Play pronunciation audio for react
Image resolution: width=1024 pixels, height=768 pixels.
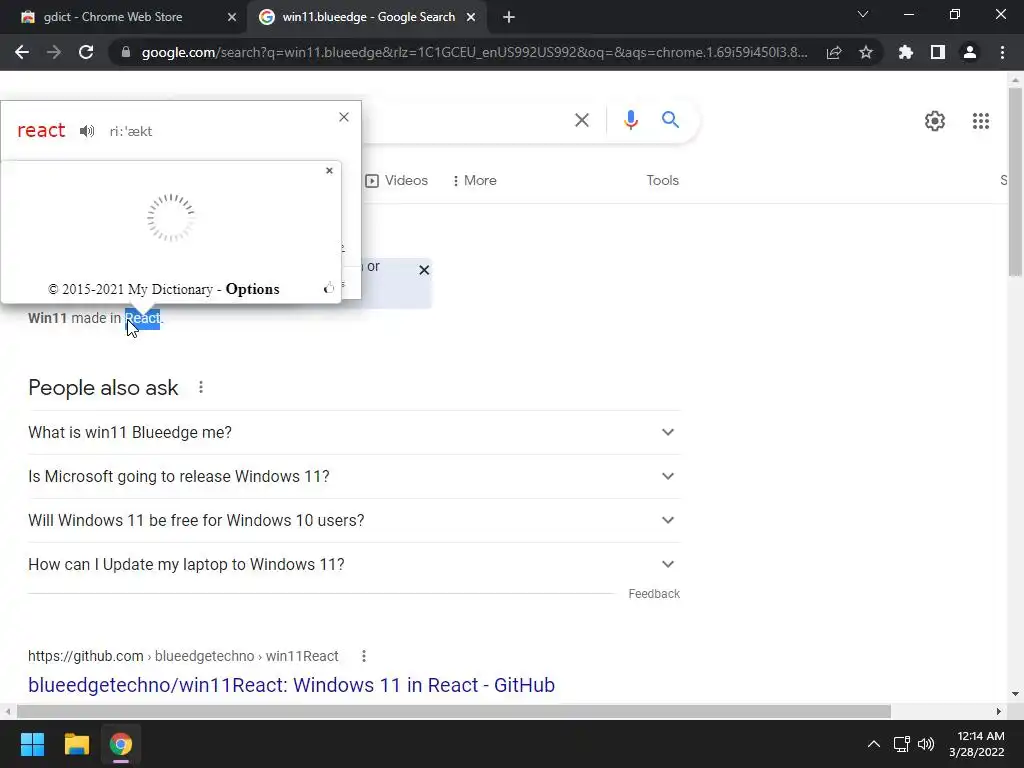pyautogui.click(x=87, y=131)
